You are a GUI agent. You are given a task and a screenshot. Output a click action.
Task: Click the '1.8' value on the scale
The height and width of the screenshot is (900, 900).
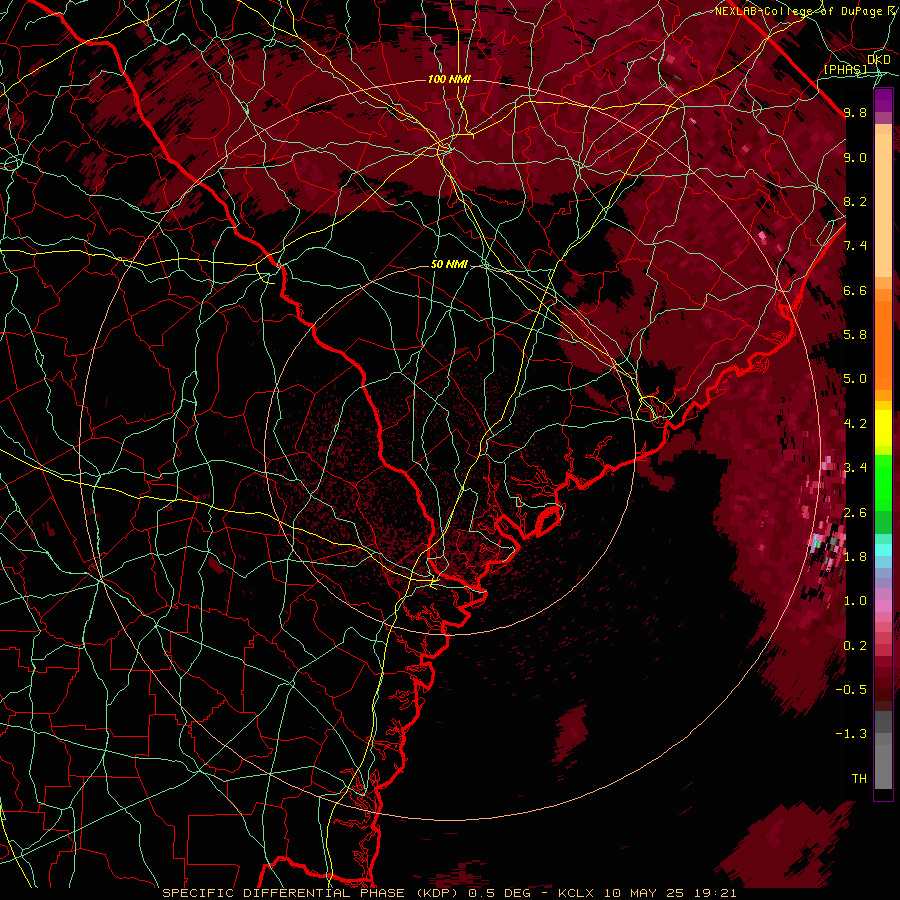(x=855, y=557)
